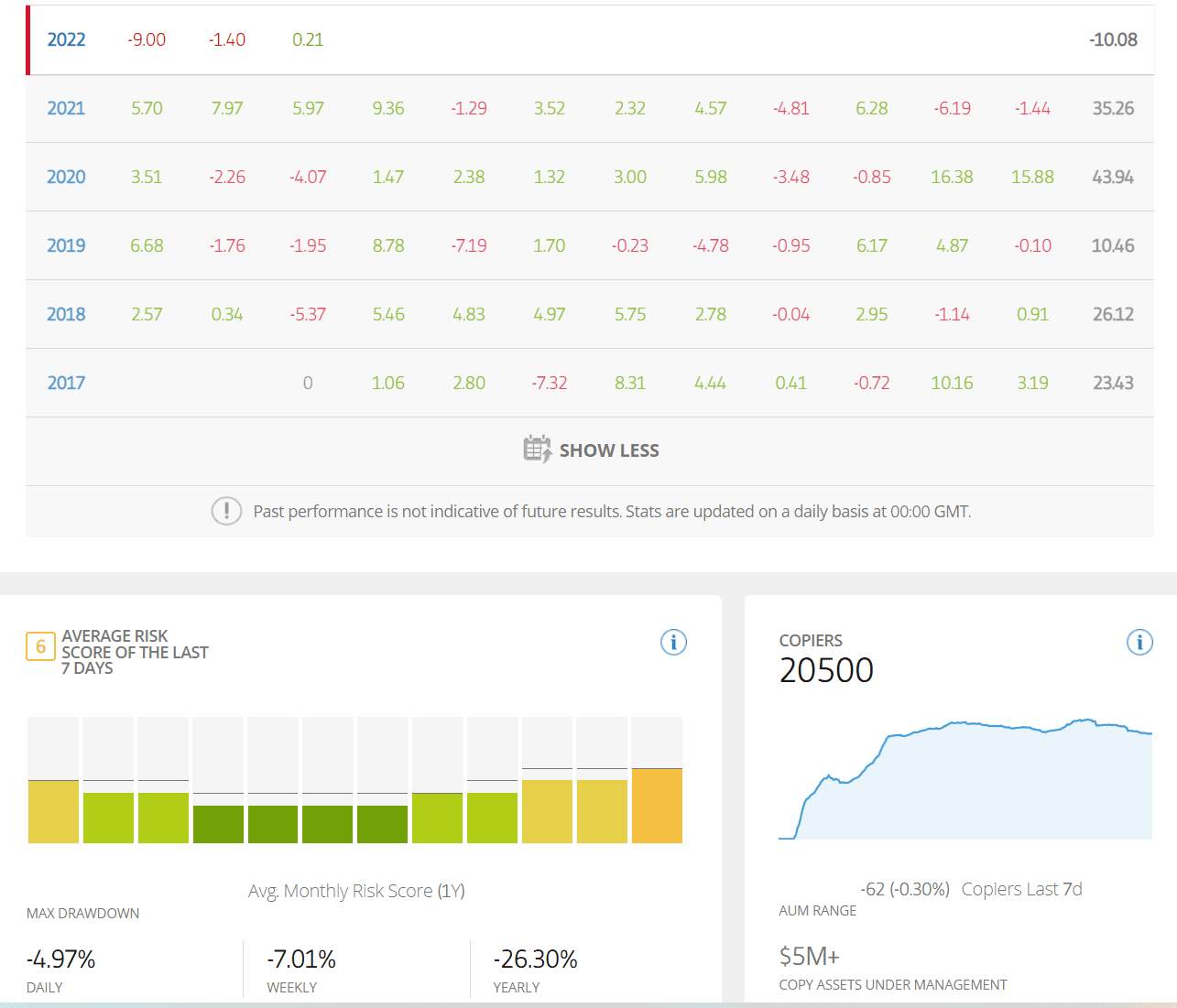Screen dimensions: 1177x1008
Task: Click the 2021 yearly total 35.26
Action: [x=1113, y=108]
